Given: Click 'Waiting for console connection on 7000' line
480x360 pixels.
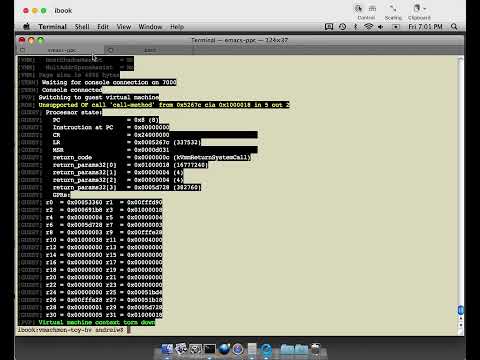Looking at the screenshot, I should 97,82.
